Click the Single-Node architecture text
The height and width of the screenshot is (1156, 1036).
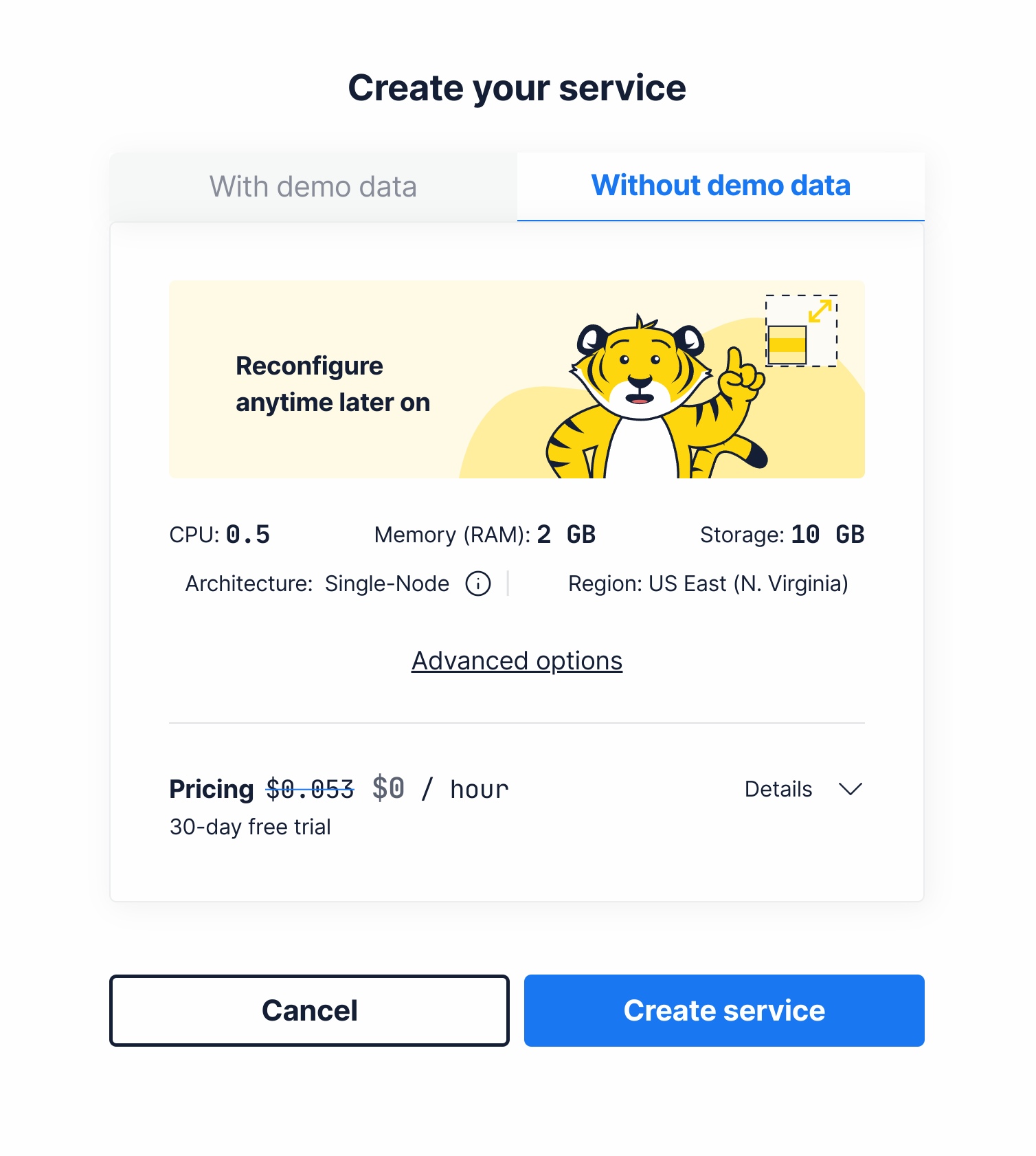click(387, 583)
